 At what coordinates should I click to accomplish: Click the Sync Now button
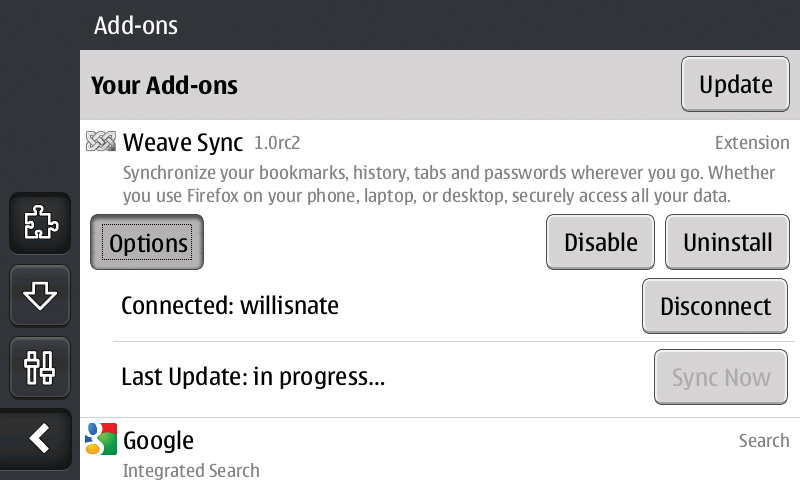coord(720,377)
